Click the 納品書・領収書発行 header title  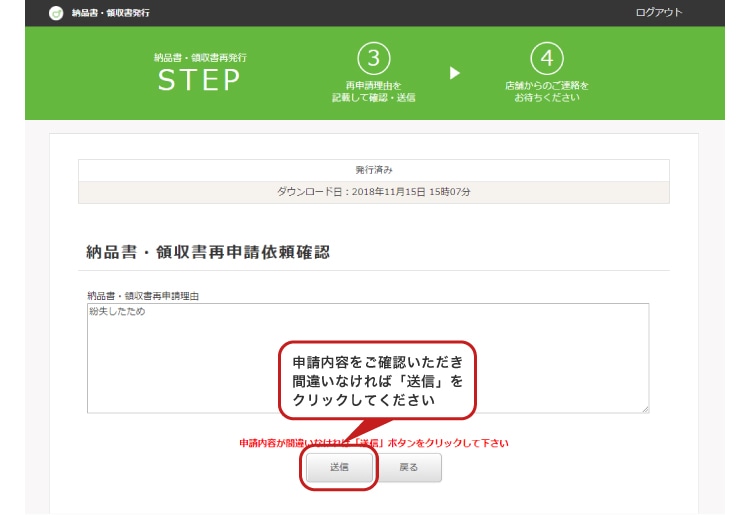pos(110,13)
